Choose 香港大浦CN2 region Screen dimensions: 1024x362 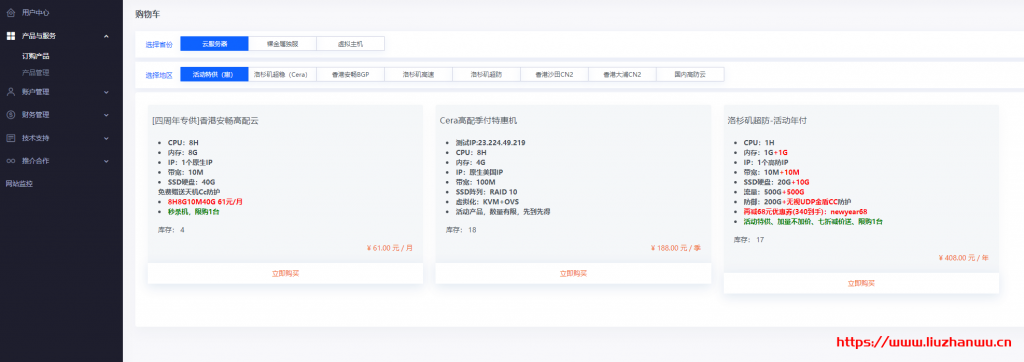[x=622, y=74]
